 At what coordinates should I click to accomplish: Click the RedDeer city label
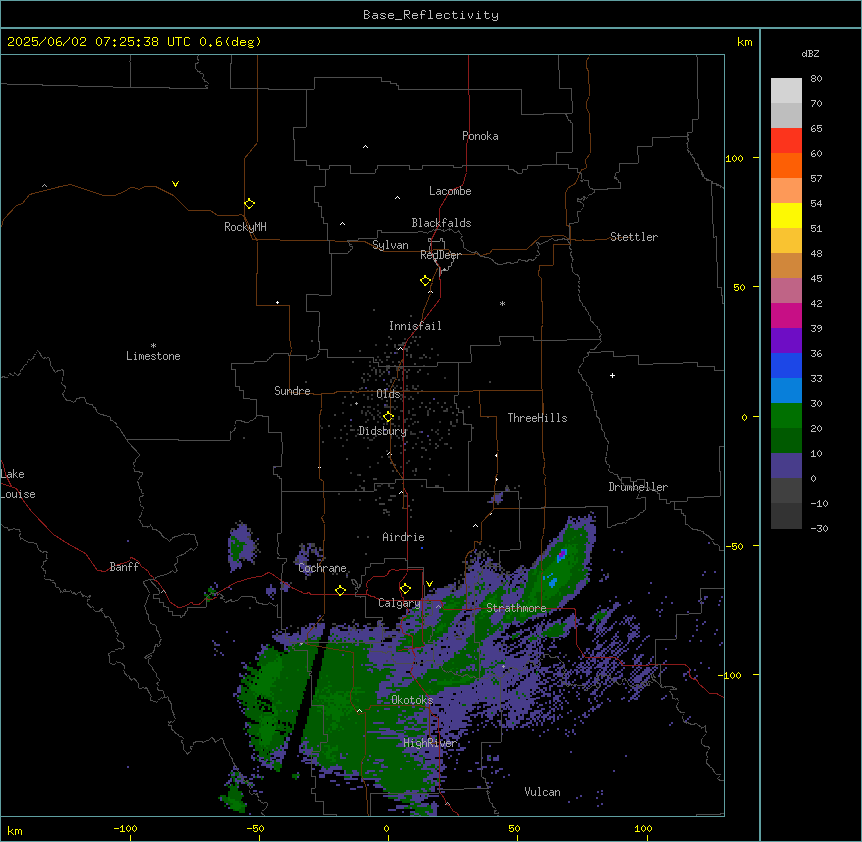tap(440, 255)
